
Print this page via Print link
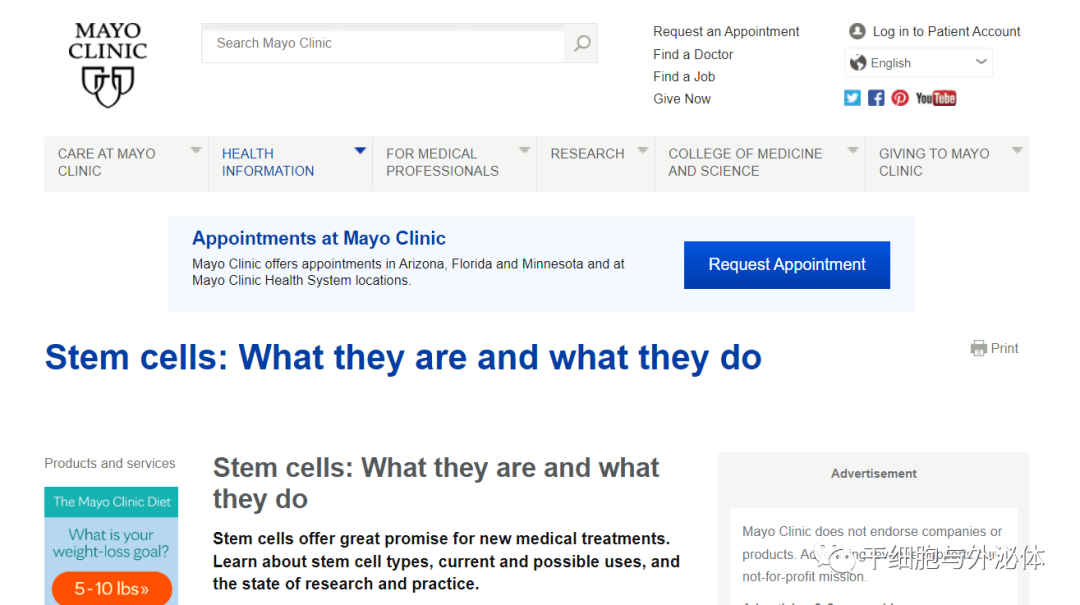(x=1004, y=349)
